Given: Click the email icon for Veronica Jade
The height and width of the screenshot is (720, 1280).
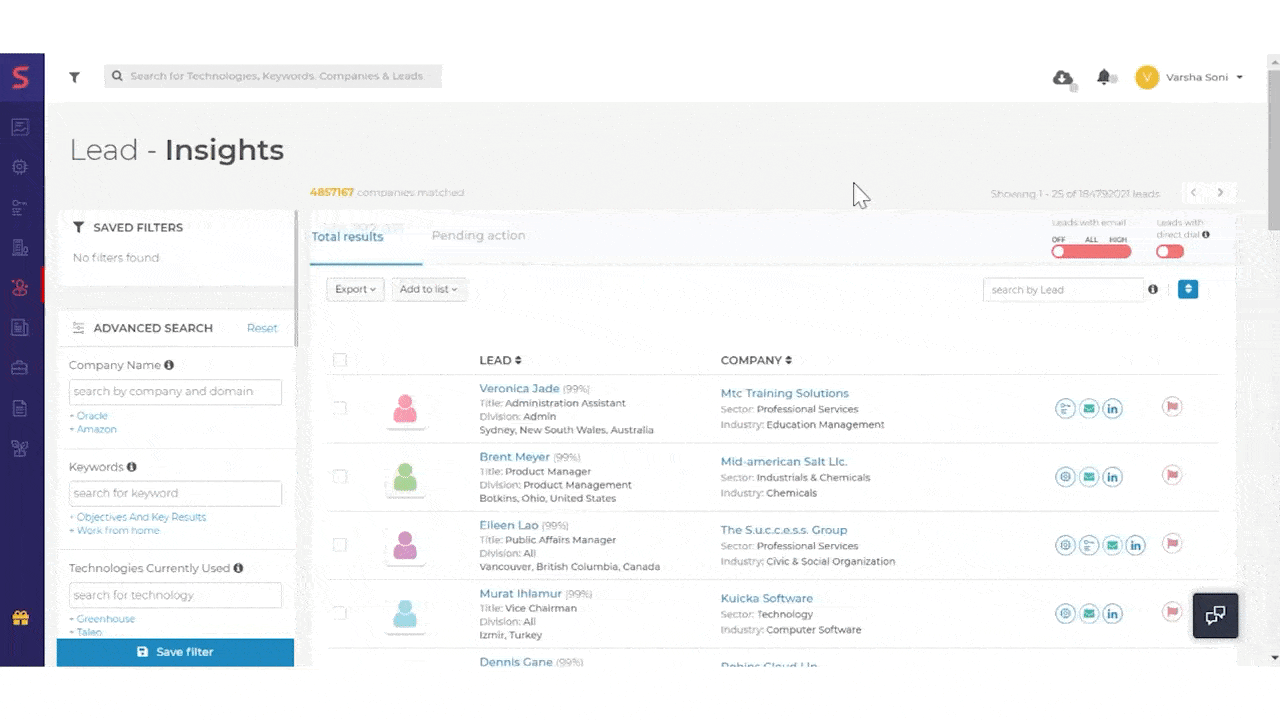Looking at the screenshot, I should click(1088, 408).
